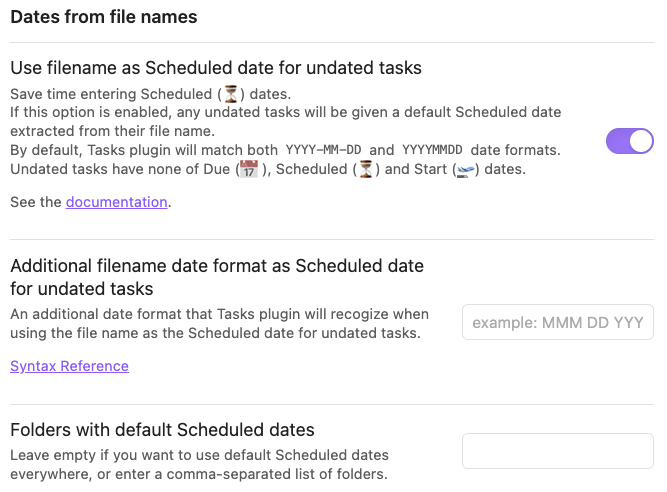This screenshot has height=492, width=667.
Task: Focus the additional filename date format field
Action: pos(557,323)
